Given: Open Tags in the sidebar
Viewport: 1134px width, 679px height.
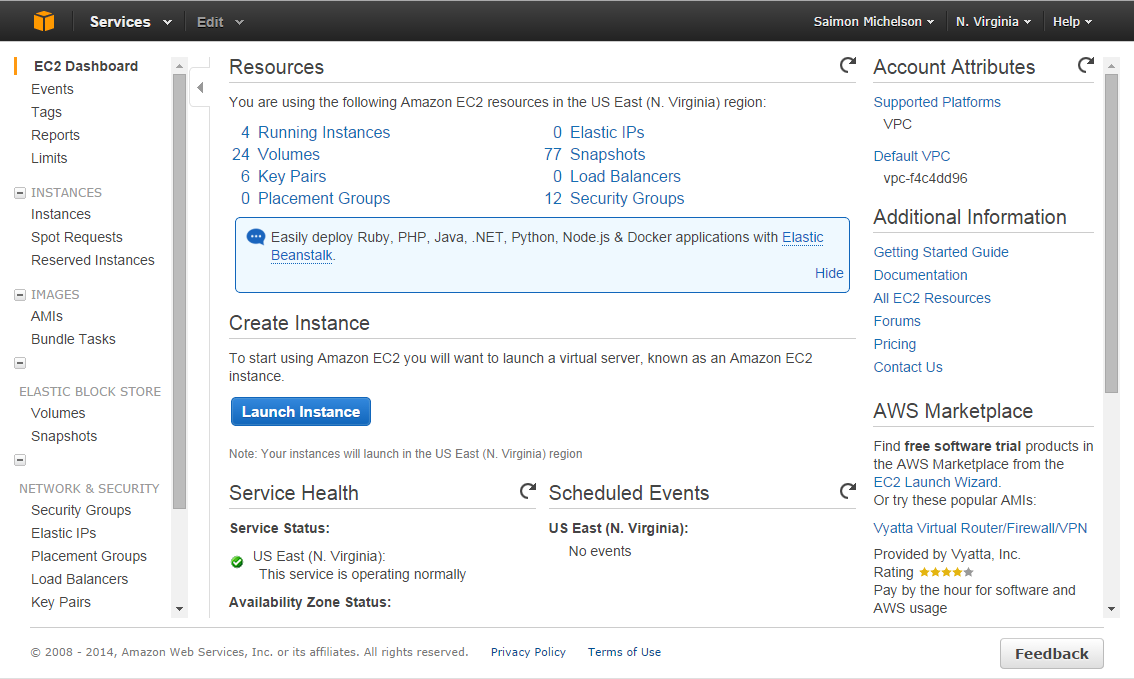Looking at the screenshot, I should tap(46, 112).
